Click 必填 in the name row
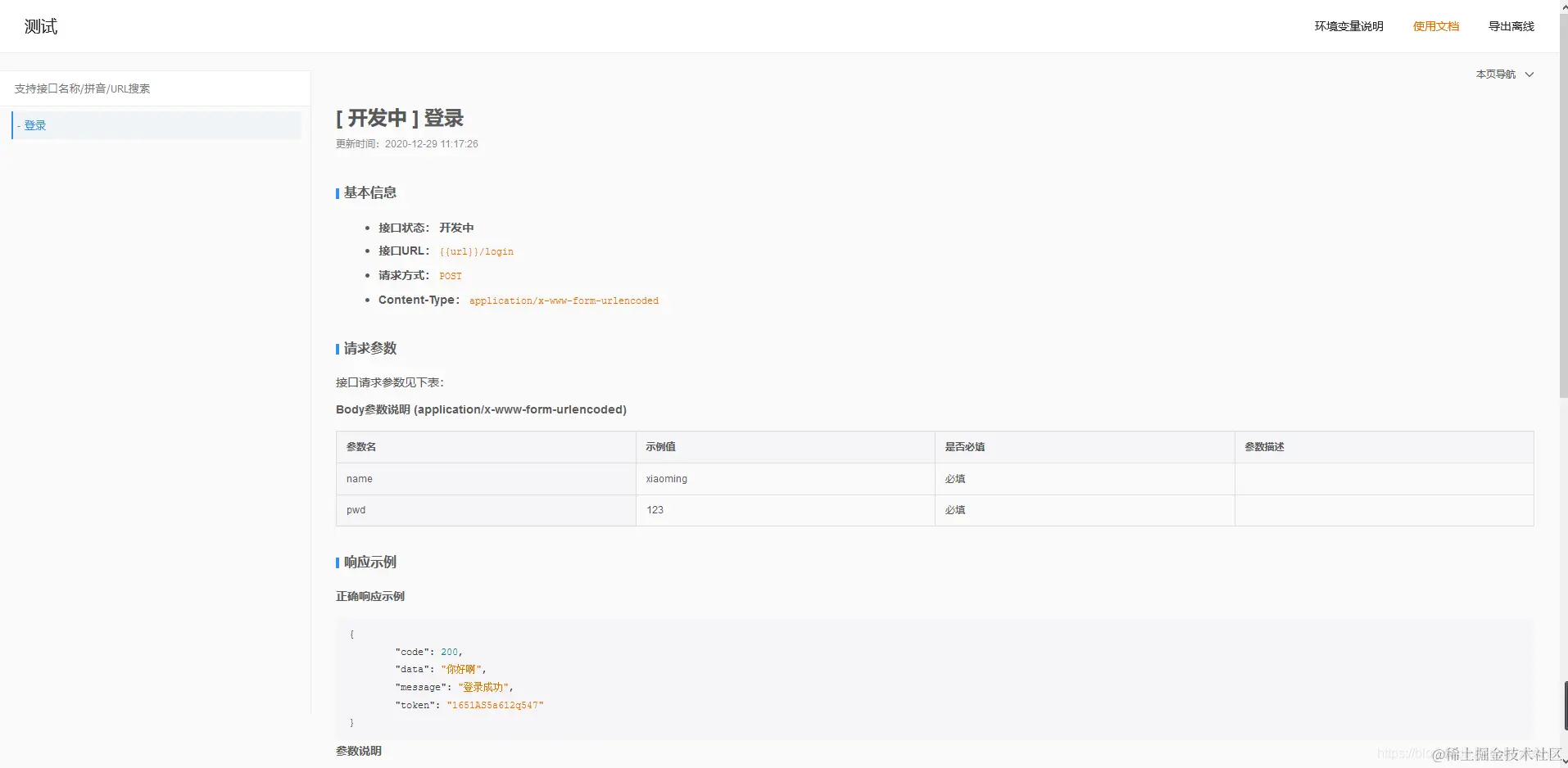The height and width of the screenshot is (768, 1568). tap(954, 479)
